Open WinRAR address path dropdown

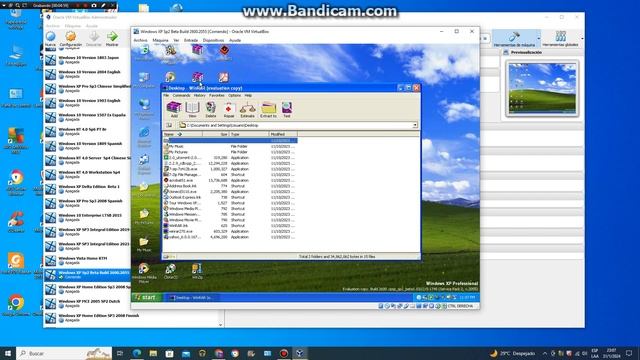(415, 125)
